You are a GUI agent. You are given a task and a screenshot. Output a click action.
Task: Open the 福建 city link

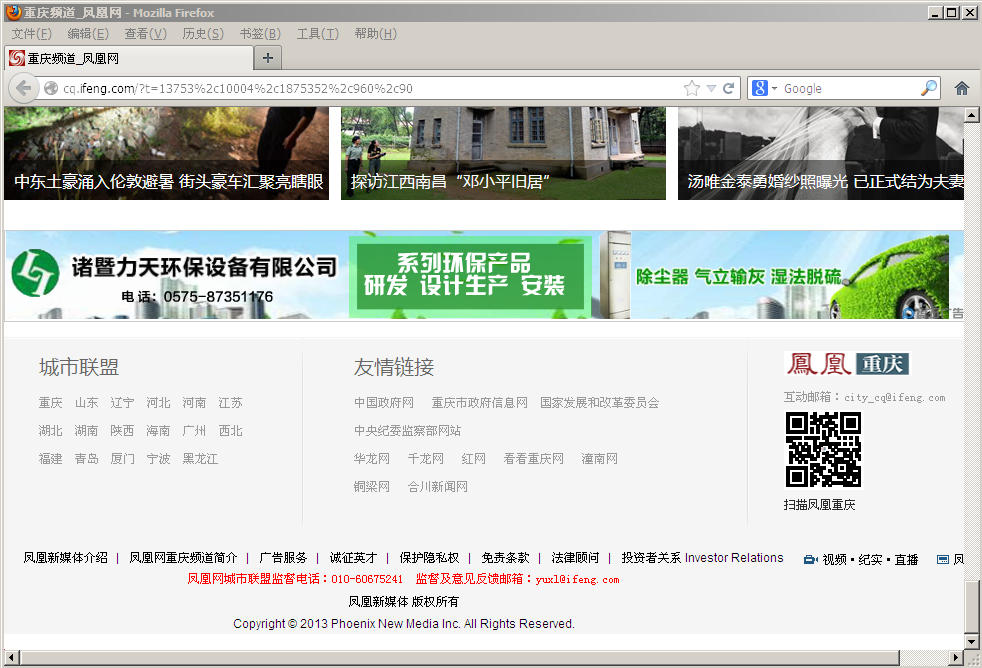(51, 459)
